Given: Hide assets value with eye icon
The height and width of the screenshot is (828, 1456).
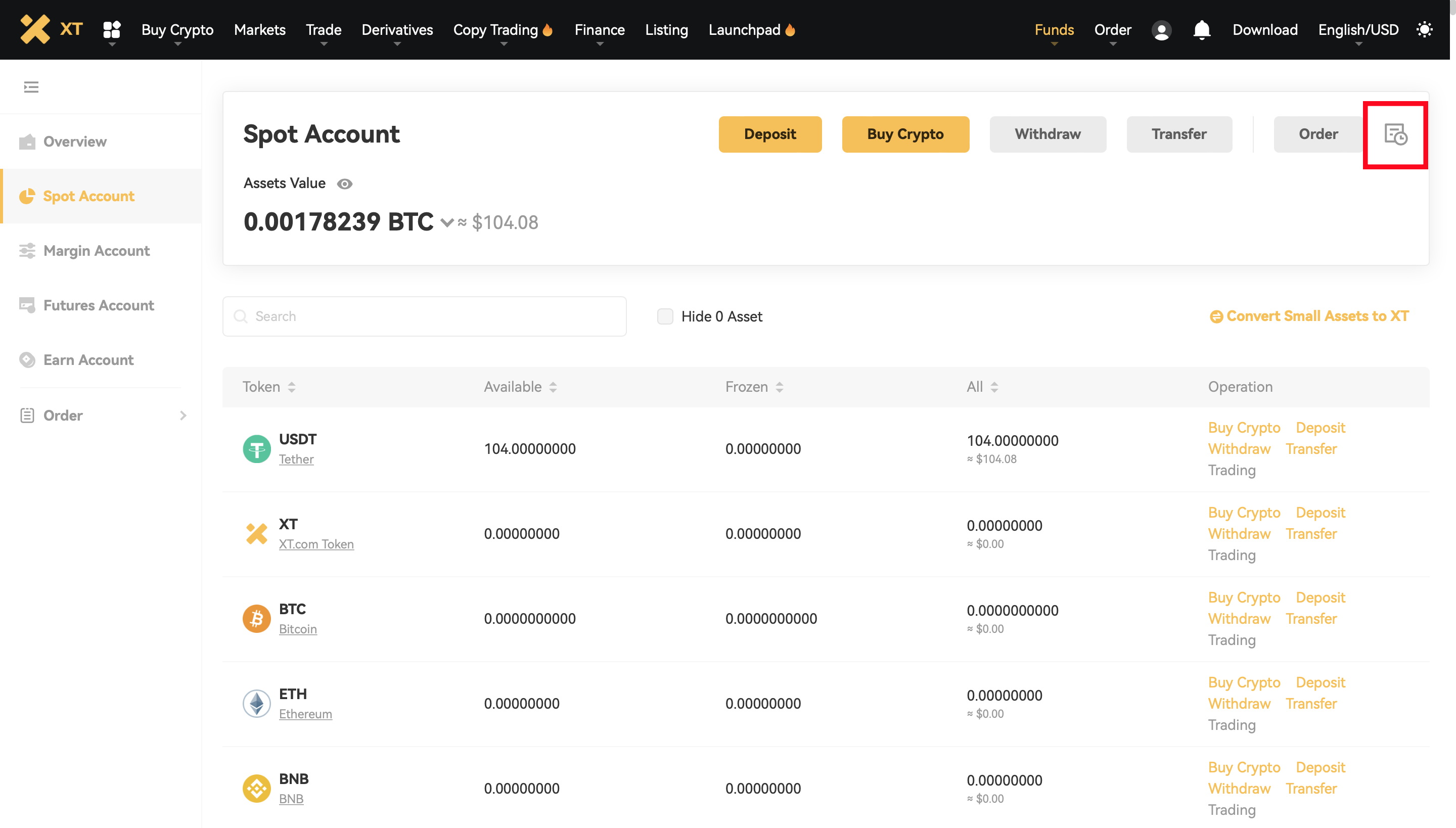Looking at the screenshot, I should click(x=345, y=183).
